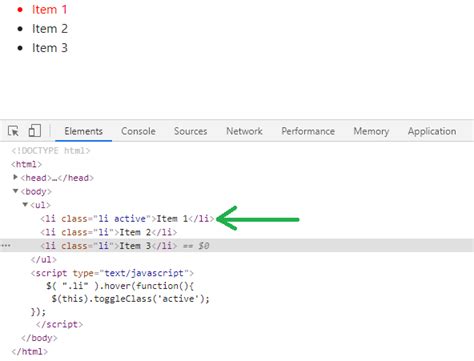Click the toggleClass('active') code line
The height and width of the screenshot is (361, 474).
click(130, 298)
